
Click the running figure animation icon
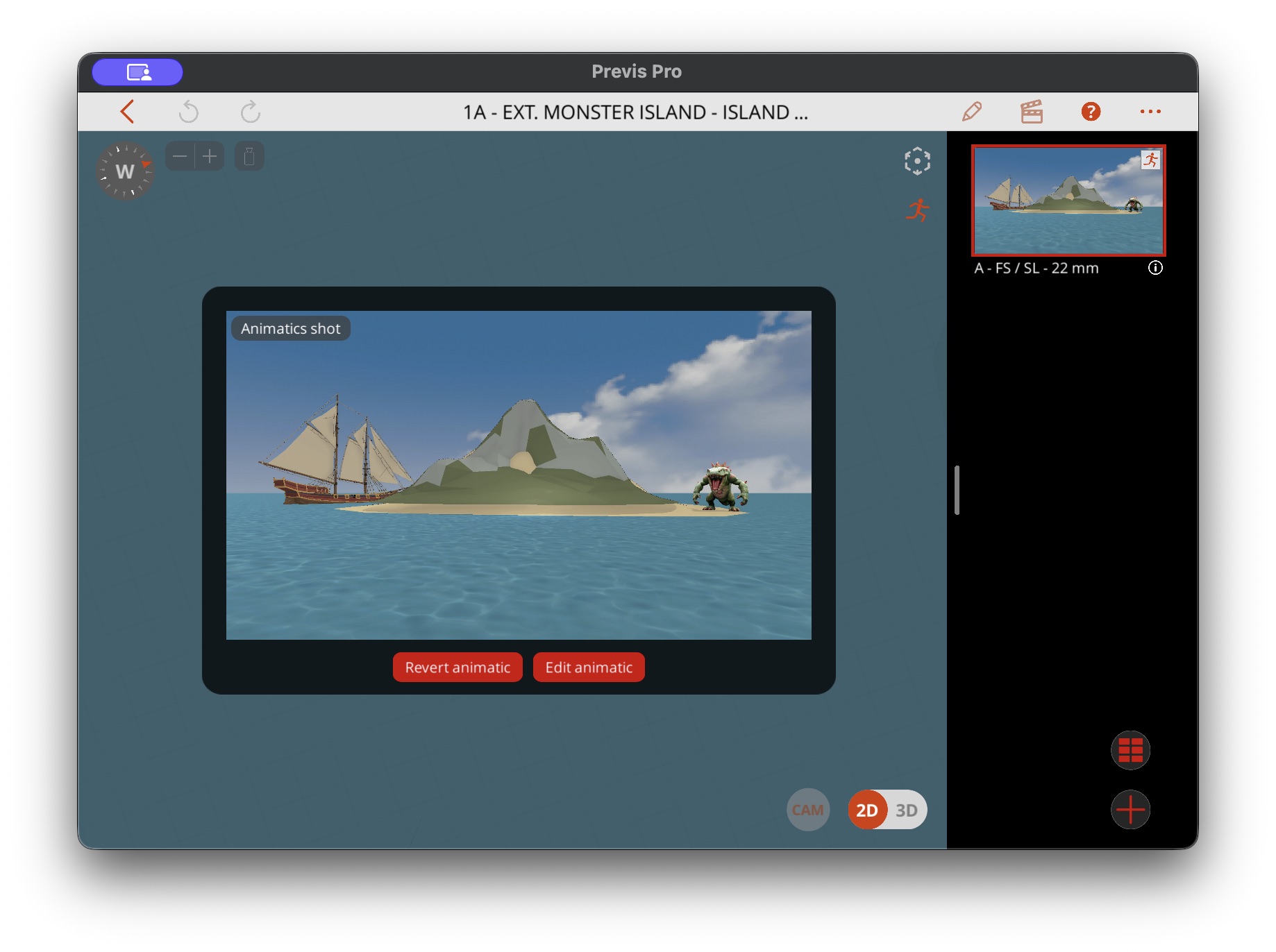tap(917, 210)
